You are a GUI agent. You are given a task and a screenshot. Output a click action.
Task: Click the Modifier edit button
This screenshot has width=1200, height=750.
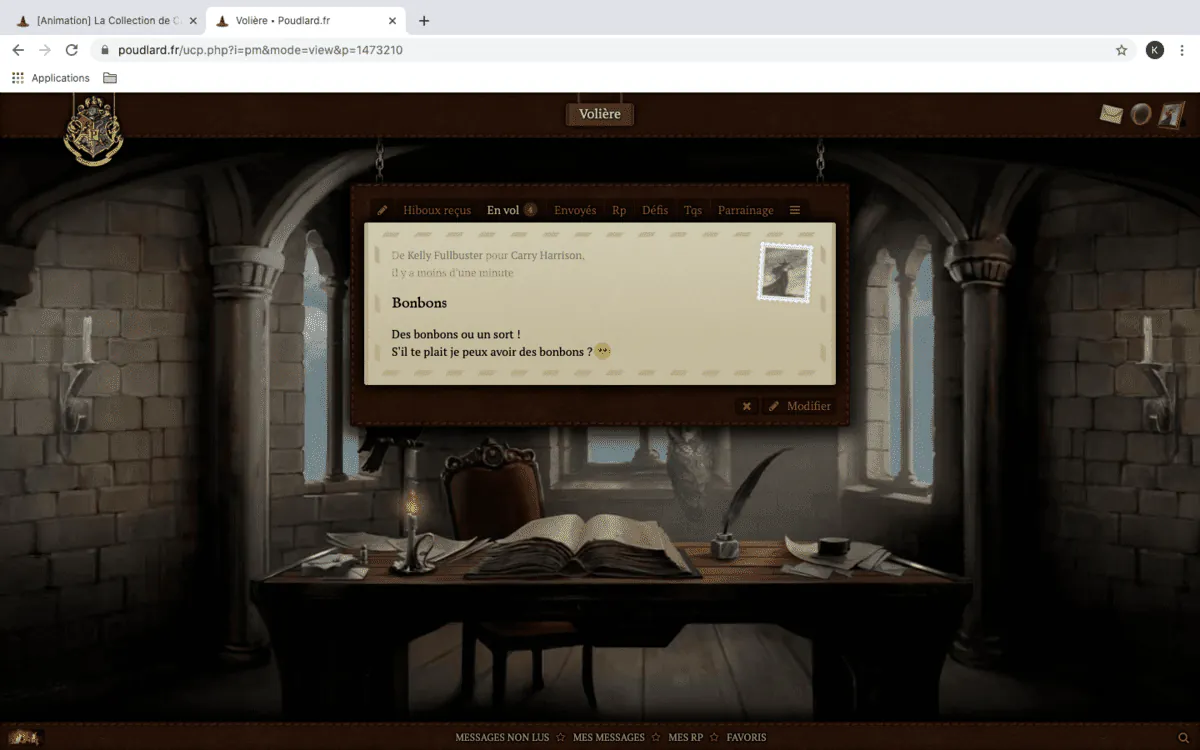[x=799, y=406]
